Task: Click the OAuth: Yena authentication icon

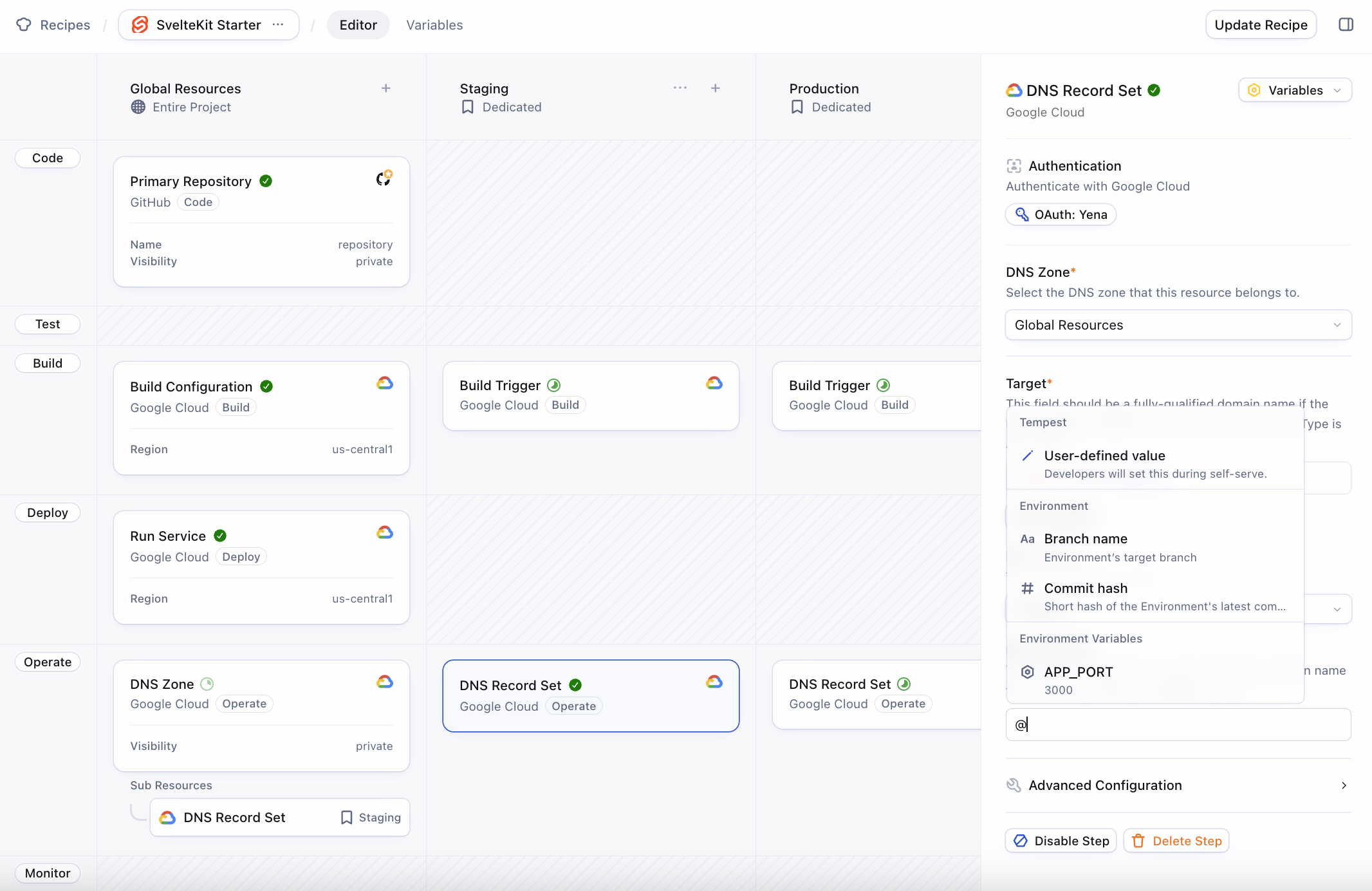Action: (x=1023, y=214)
